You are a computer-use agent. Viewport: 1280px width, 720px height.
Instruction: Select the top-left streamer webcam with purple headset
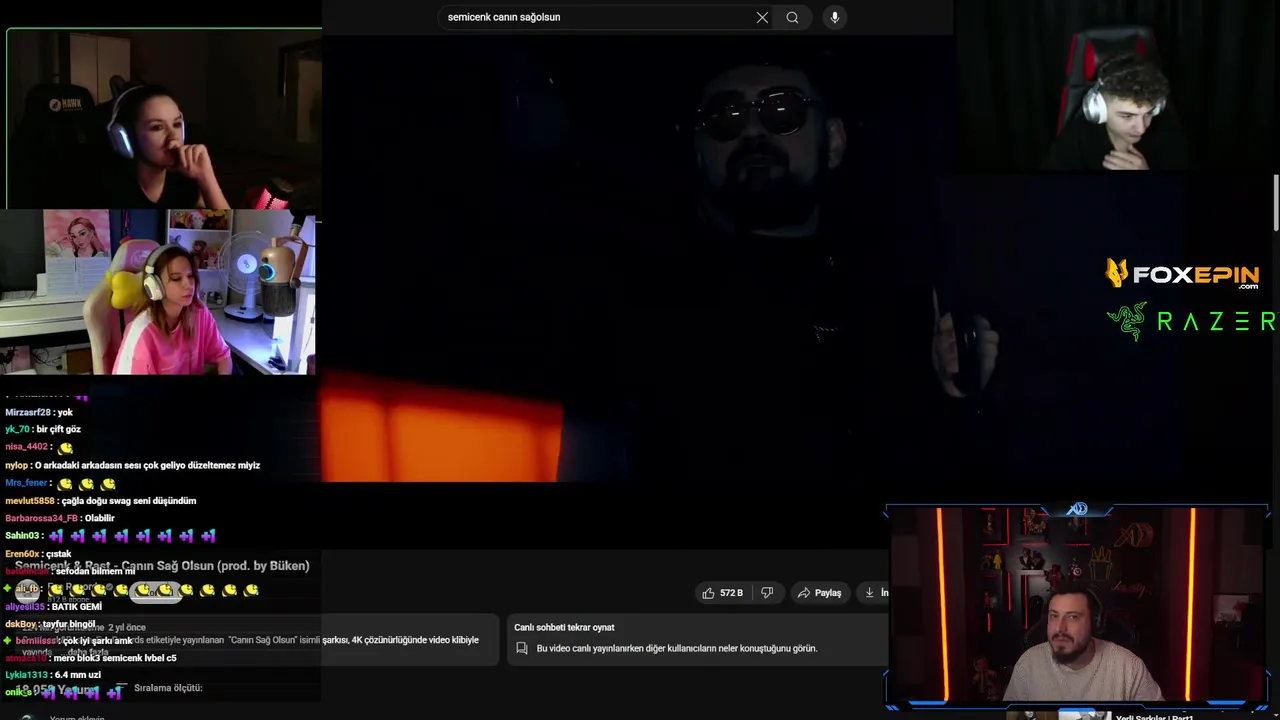(164, 118)
